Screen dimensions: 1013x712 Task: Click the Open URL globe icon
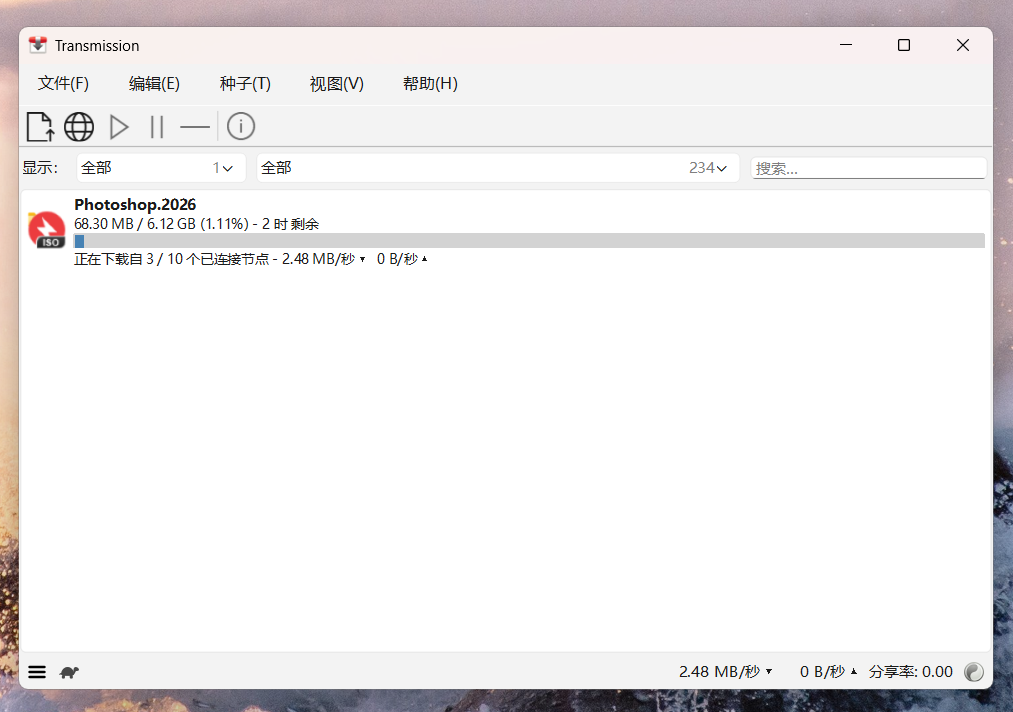(x=79, y=127)
